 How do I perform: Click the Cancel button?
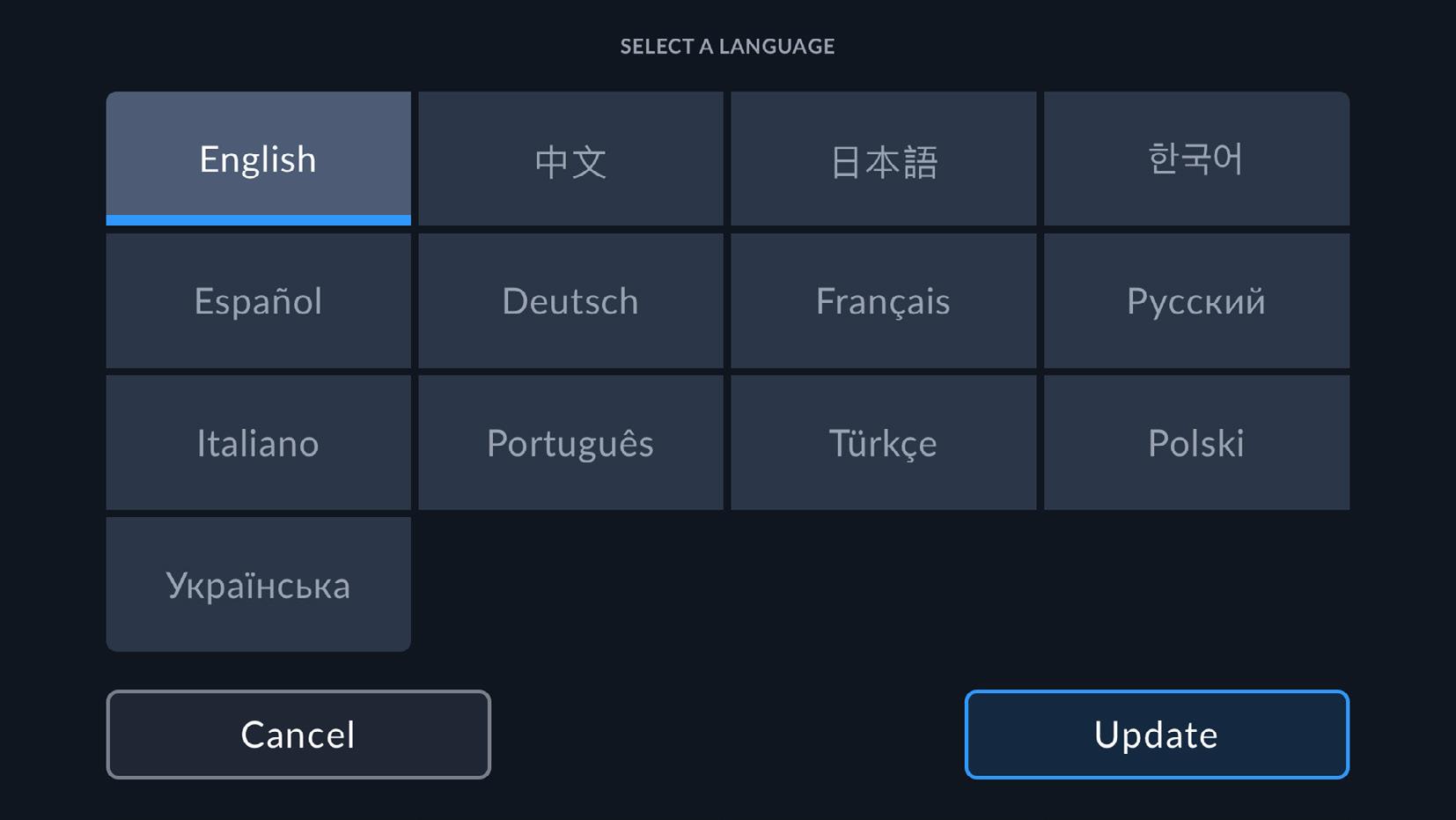click(298, 734)
